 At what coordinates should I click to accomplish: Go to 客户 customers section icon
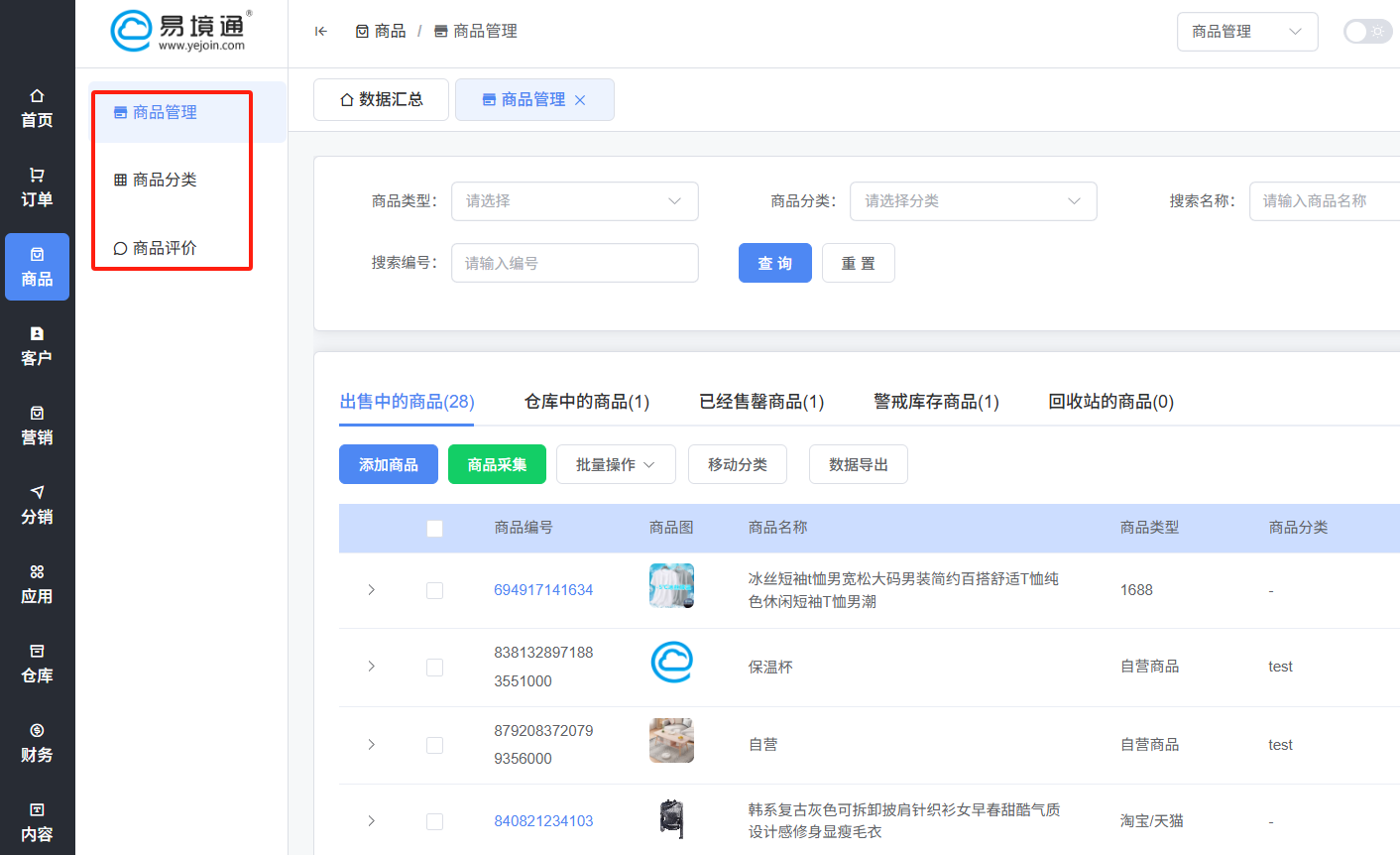click(37, 334)
